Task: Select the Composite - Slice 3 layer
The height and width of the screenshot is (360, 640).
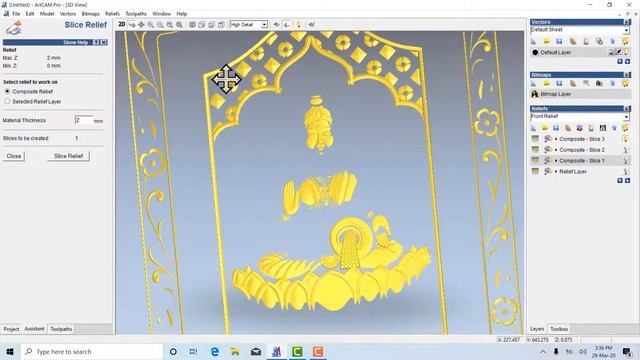Action: (x=582, y=139)
